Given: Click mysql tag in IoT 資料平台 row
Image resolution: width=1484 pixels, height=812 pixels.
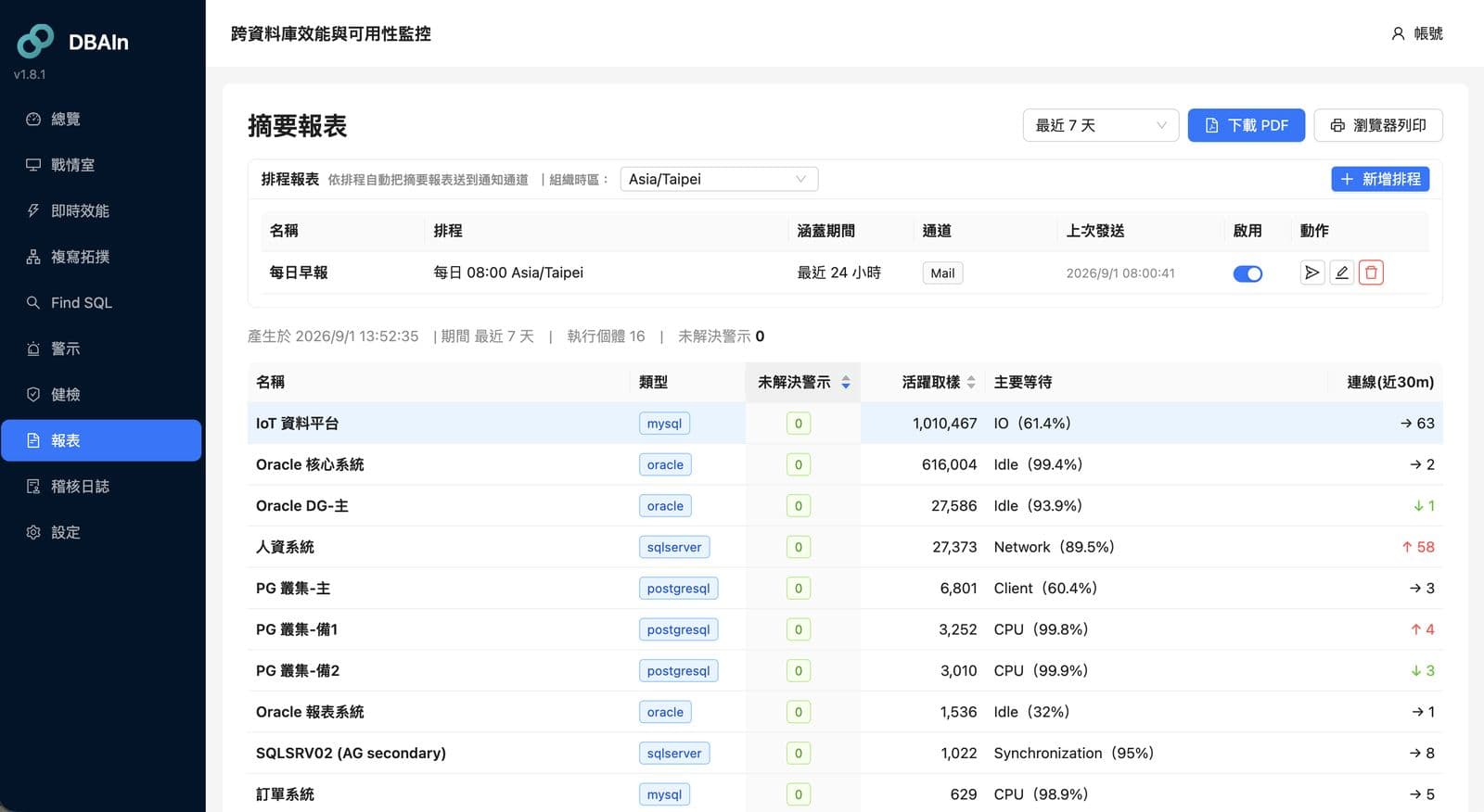Looking at the screenshot, I should point(664,424).
